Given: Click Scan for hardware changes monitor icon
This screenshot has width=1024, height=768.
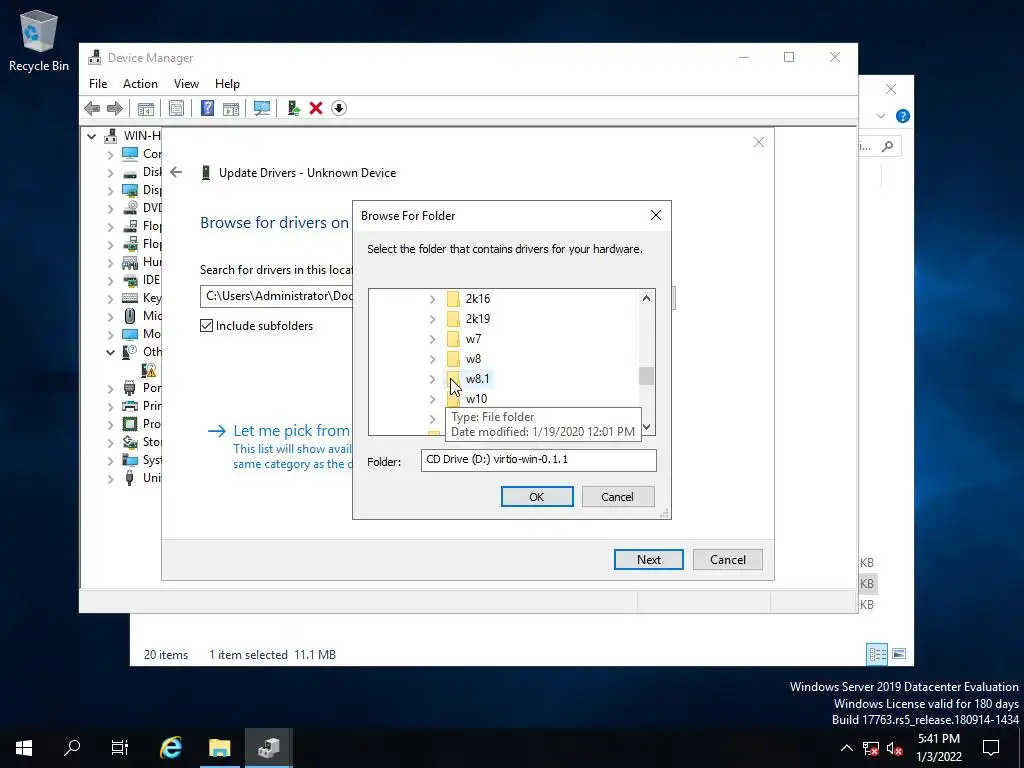Looking at the screenshot, I should point(262,108).
